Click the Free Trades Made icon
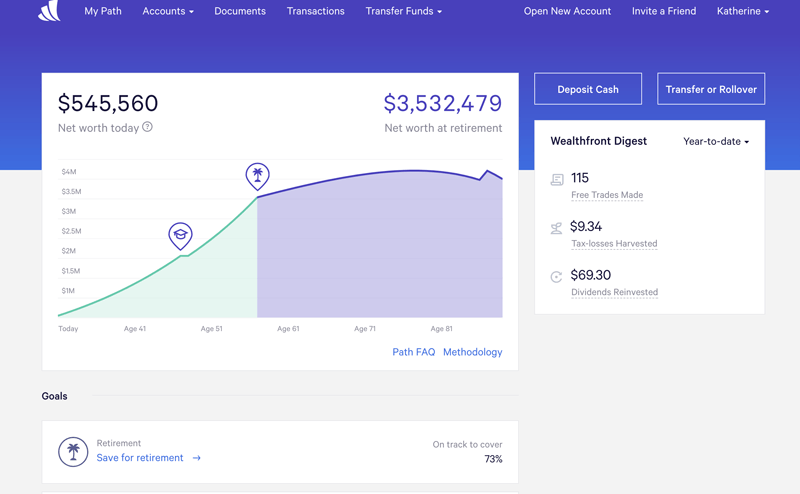 [557, 180]
